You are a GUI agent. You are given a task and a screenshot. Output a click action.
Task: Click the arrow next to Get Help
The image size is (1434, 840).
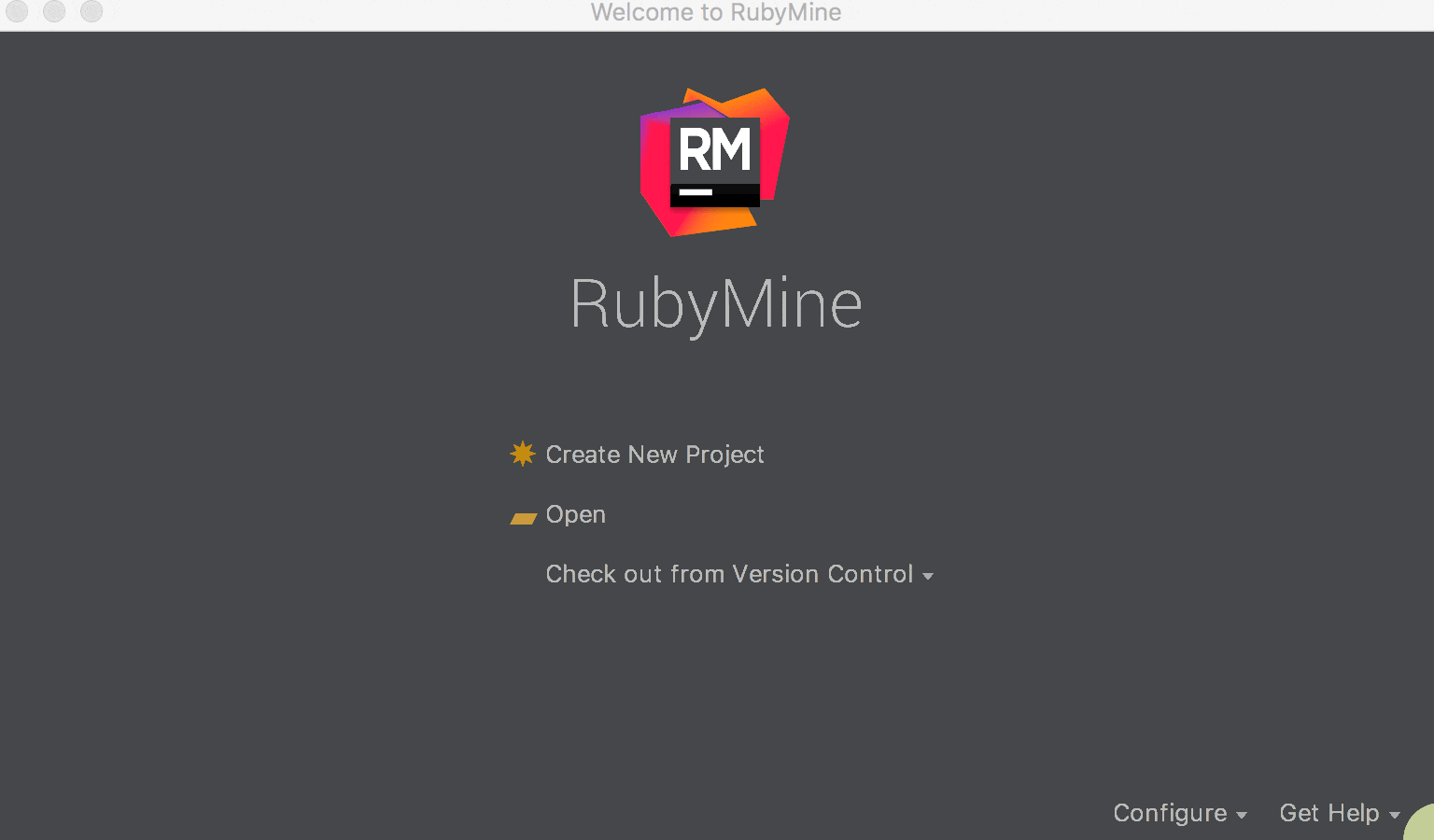pyautogui.click(x=1395, y=816)
